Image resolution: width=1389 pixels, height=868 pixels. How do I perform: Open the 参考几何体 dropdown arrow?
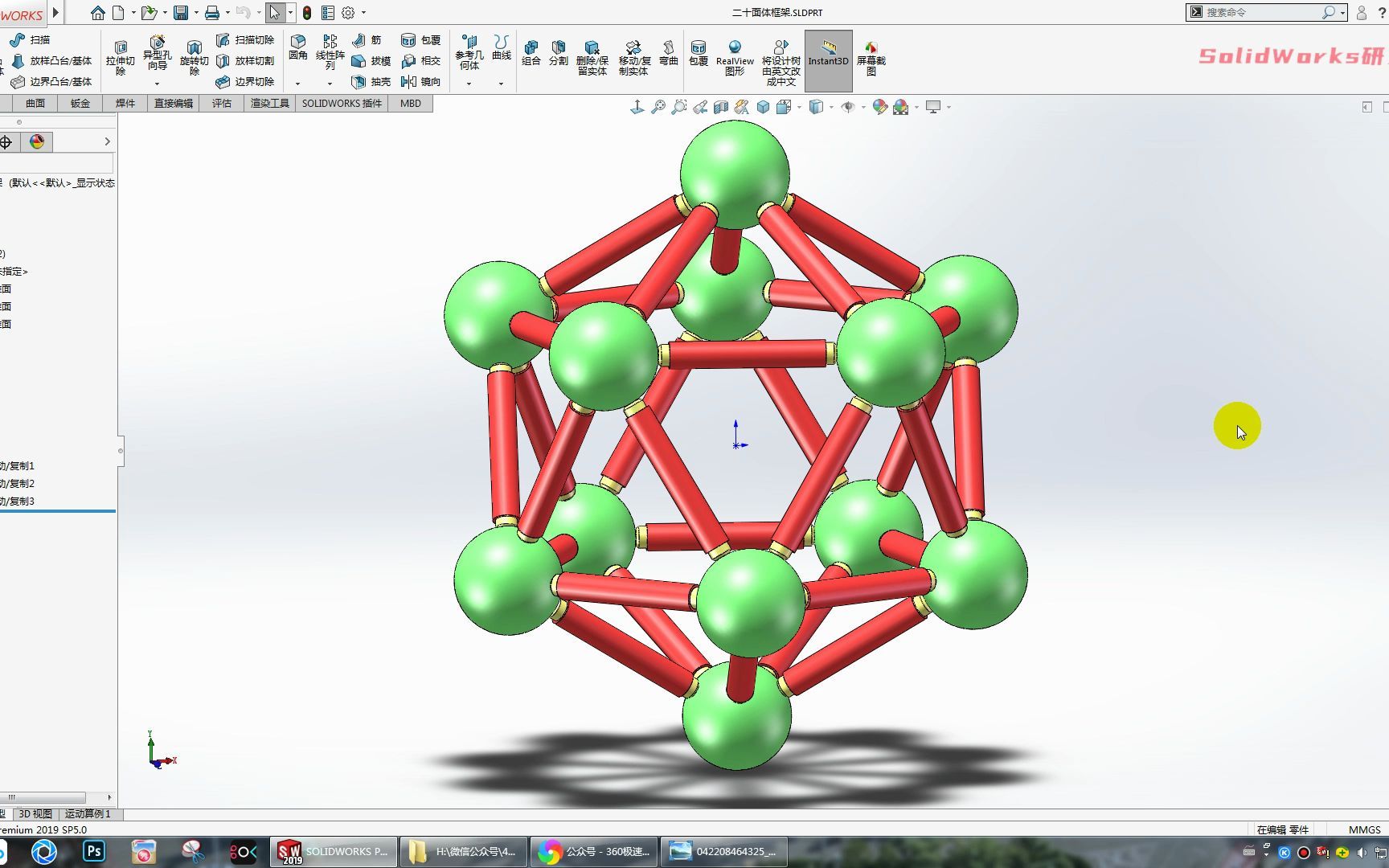coord(469,84)
